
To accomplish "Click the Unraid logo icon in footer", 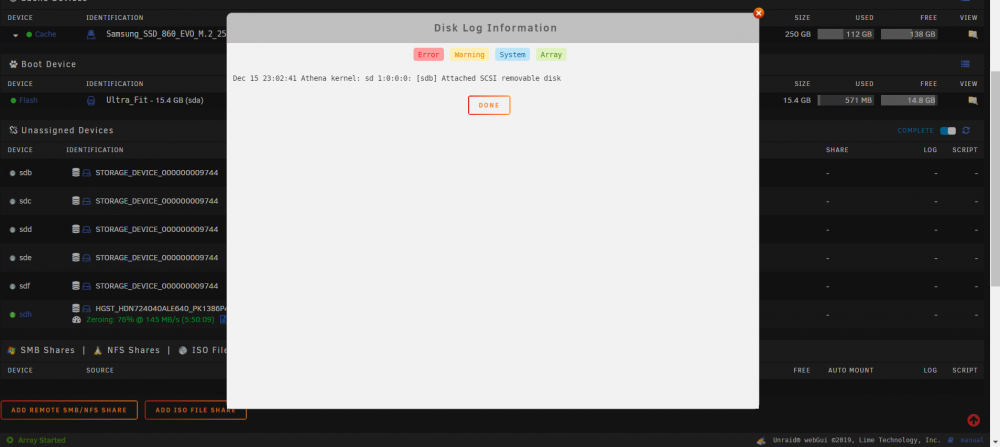I will 761,440.
